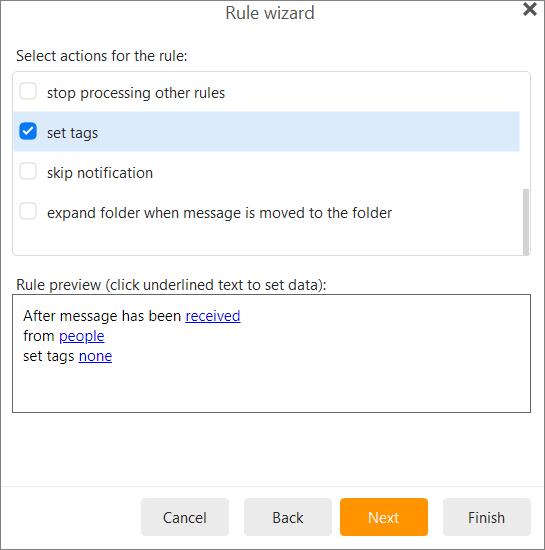Click the 'Rule wizard' dialog title
Screen dimensions: 545x550
pos(270,13)
